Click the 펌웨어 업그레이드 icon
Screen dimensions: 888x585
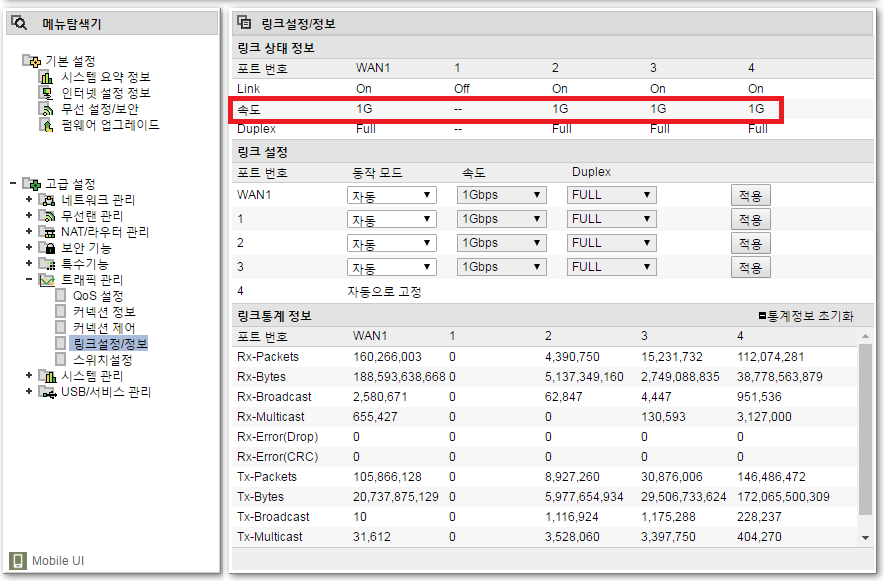[x=46, y=125]
